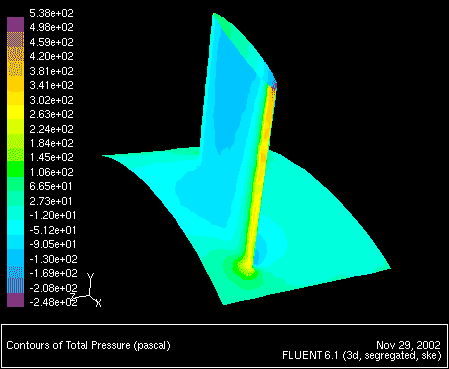The height and width of the screenshot is (369, 449).
Task: Click the -1.20e+01 legend value
Action: [53, 215]
